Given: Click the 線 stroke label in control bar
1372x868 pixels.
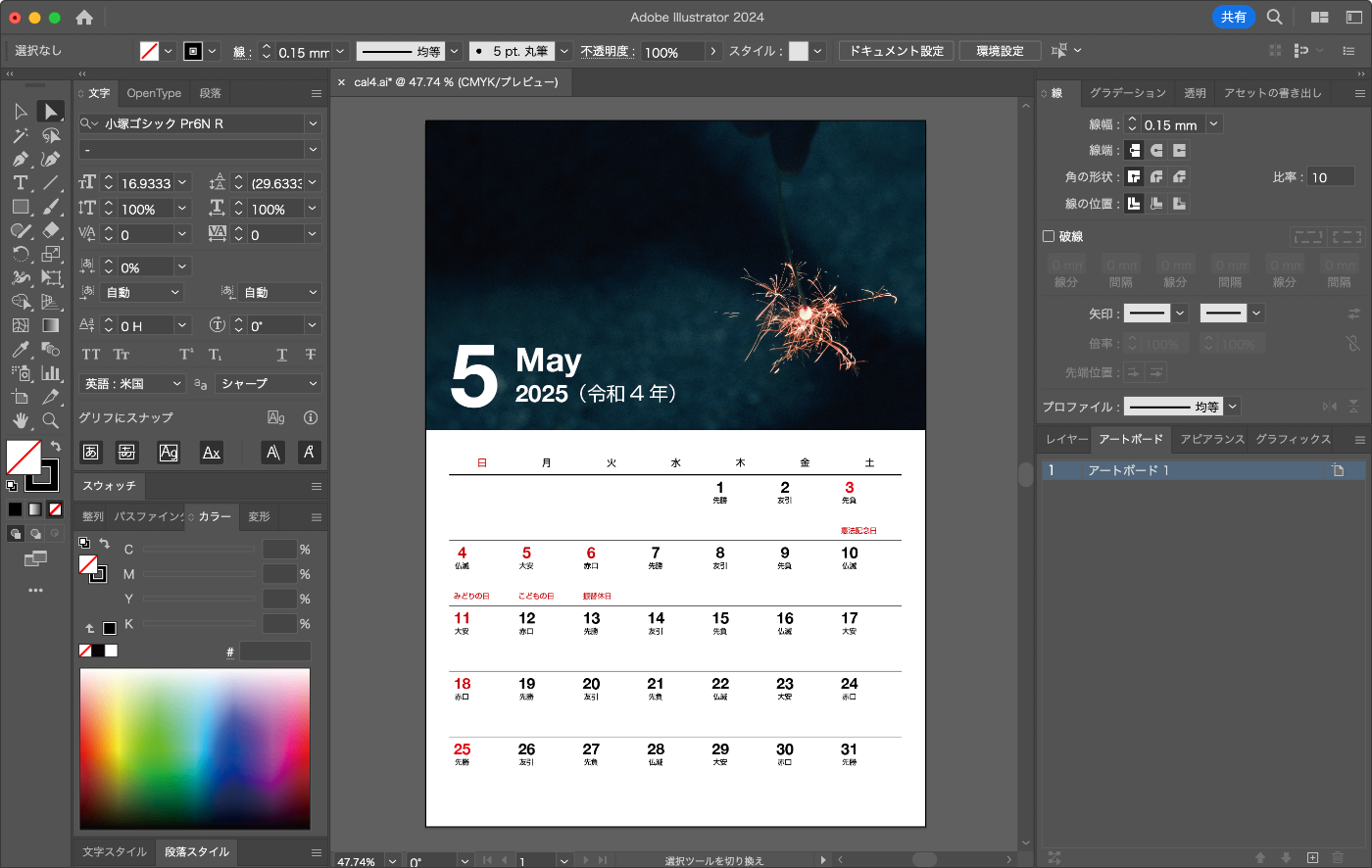Looking at the screenshot, I should [242, 52].
